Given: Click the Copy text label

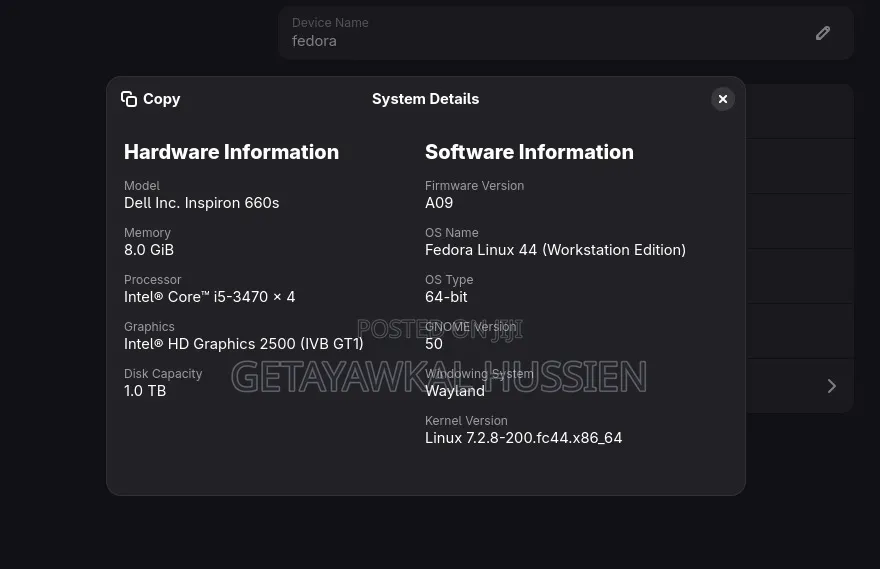Looking at the screenshot, I should pyautogui.click(x=162, y=99).
